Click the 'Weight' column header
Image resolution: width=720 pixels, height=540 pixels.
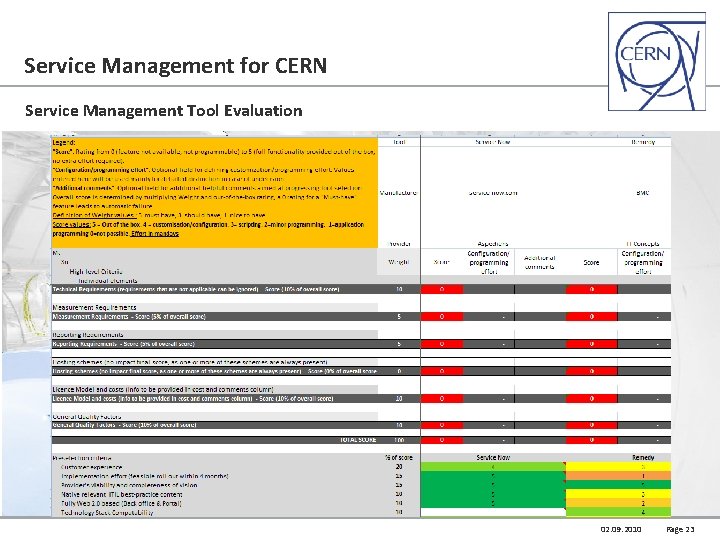click(x=399, y=262)
